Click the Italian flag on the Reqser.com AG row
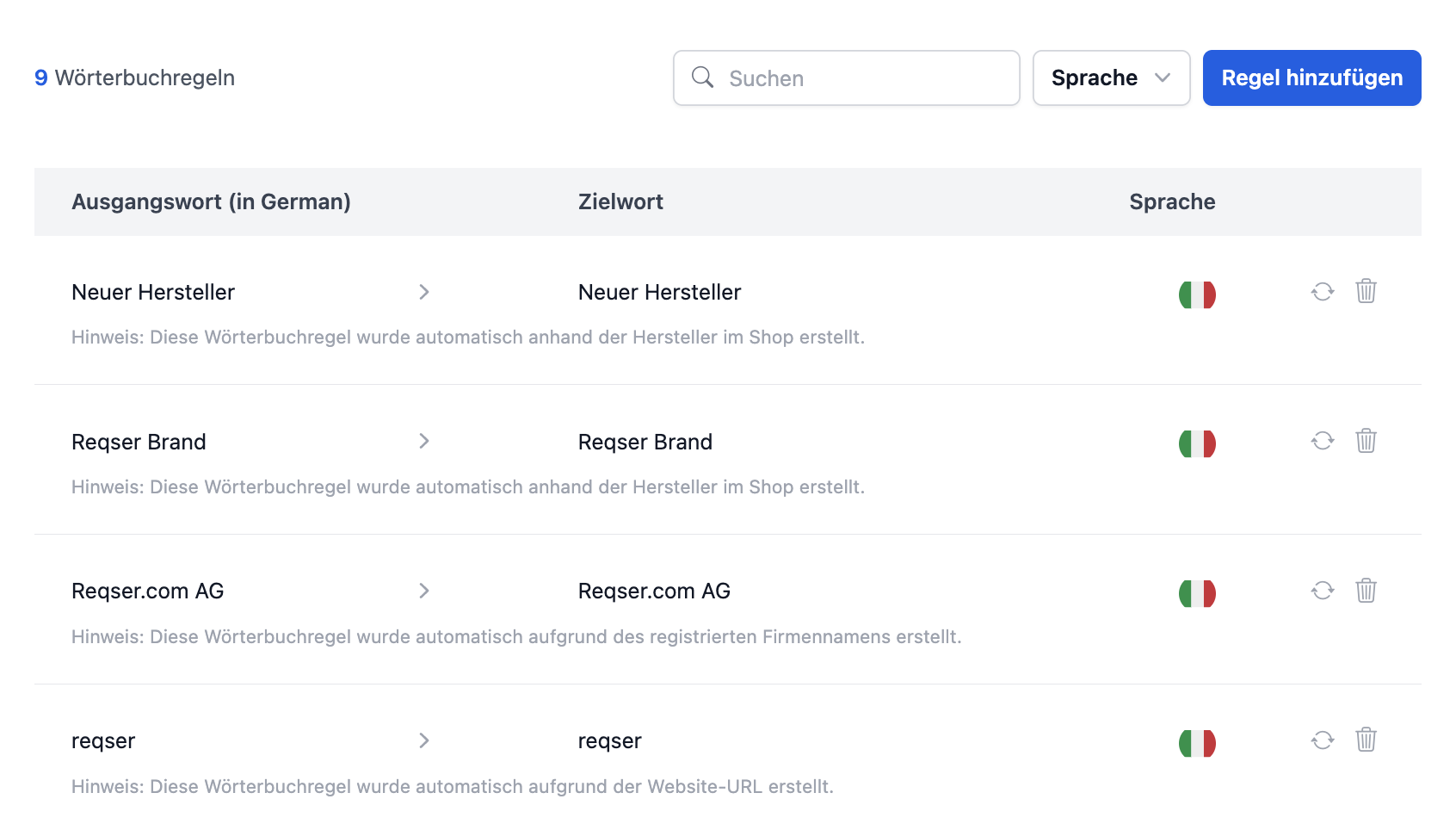The width and height of the screenshot is (1456, 830). tap(1197, 592)
